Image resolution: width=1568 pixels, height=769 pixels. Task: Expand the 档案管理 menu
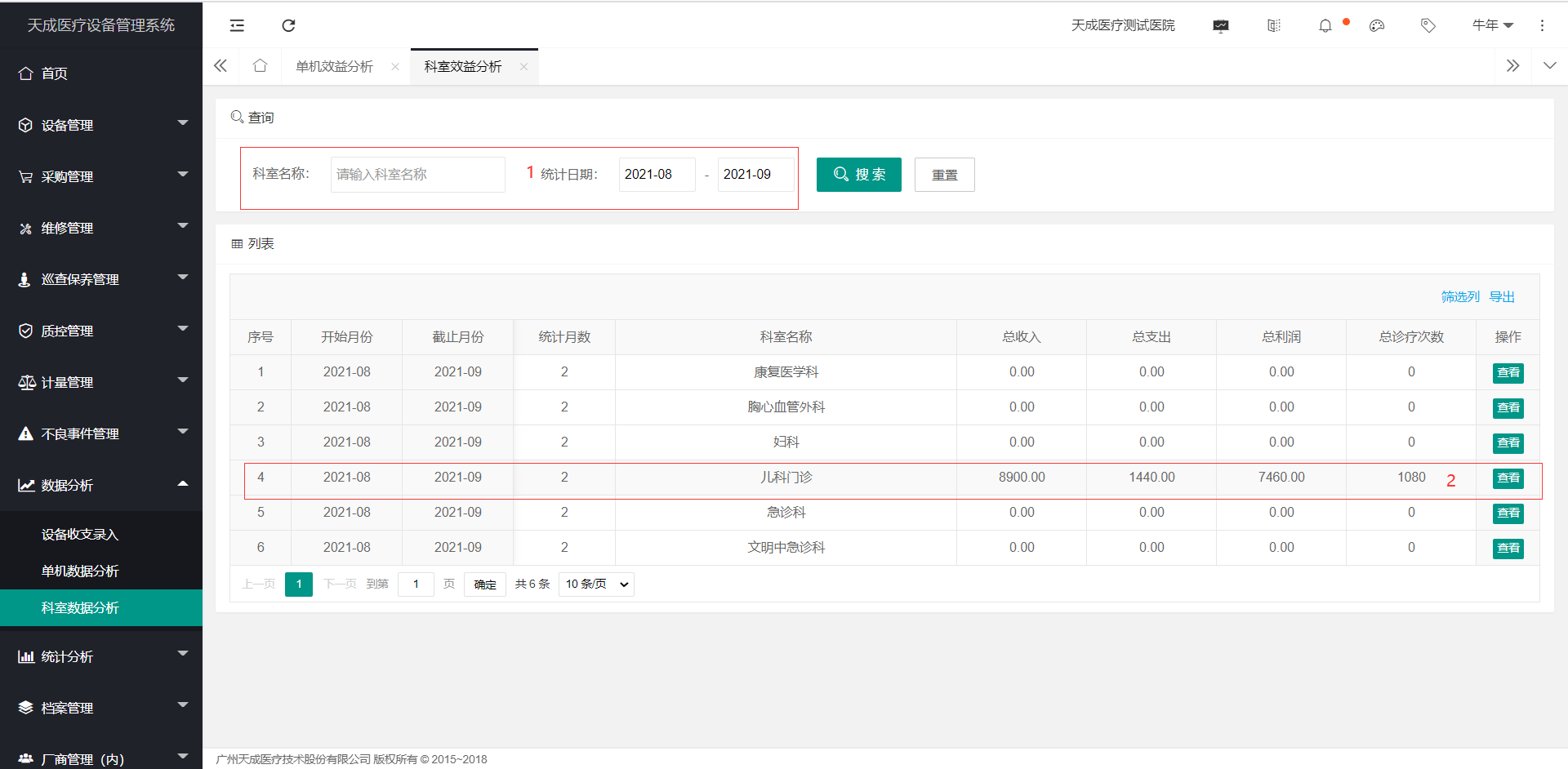(101, 708)
